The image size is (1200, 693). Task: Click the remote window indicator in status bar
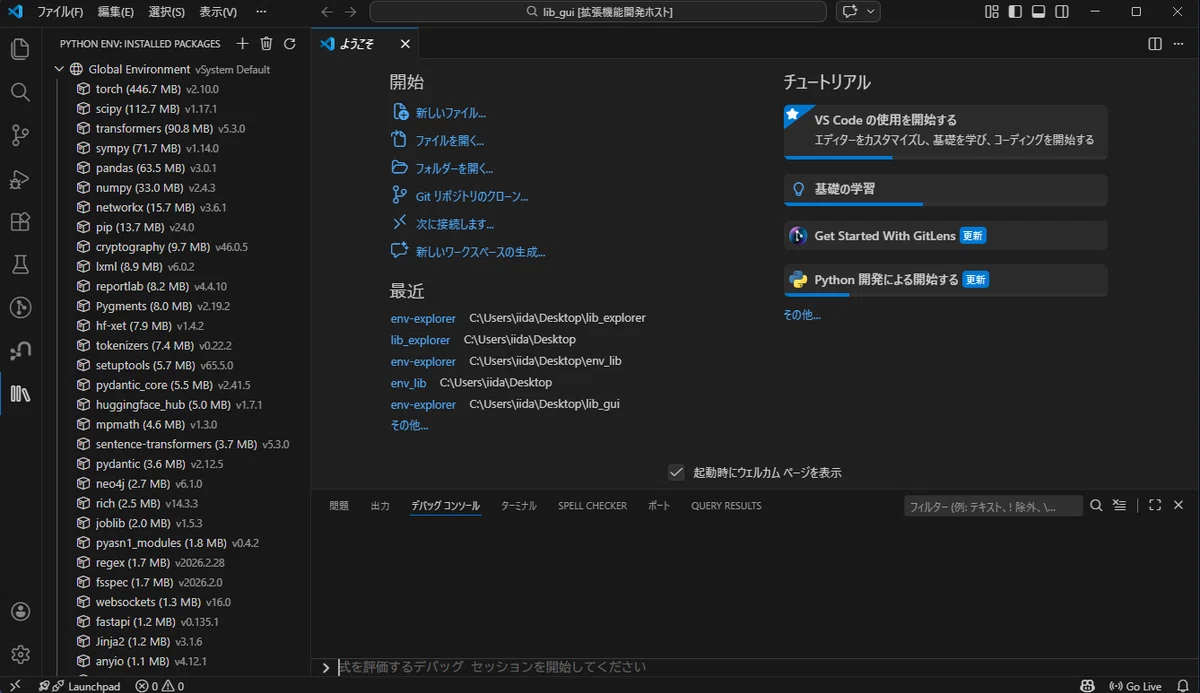(x=15, y=686)
